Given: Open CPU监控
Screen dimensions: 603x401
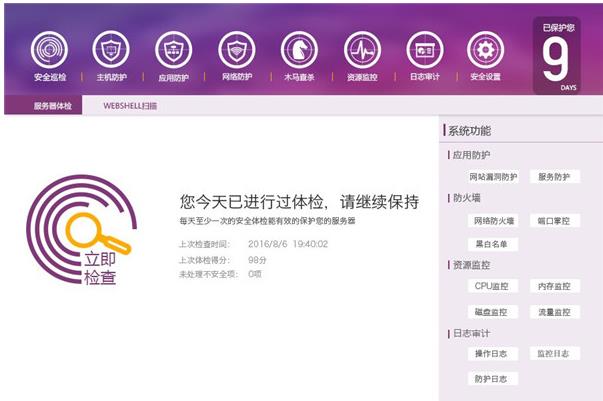Looking at the screenshot, I should [x=493, y=286].
